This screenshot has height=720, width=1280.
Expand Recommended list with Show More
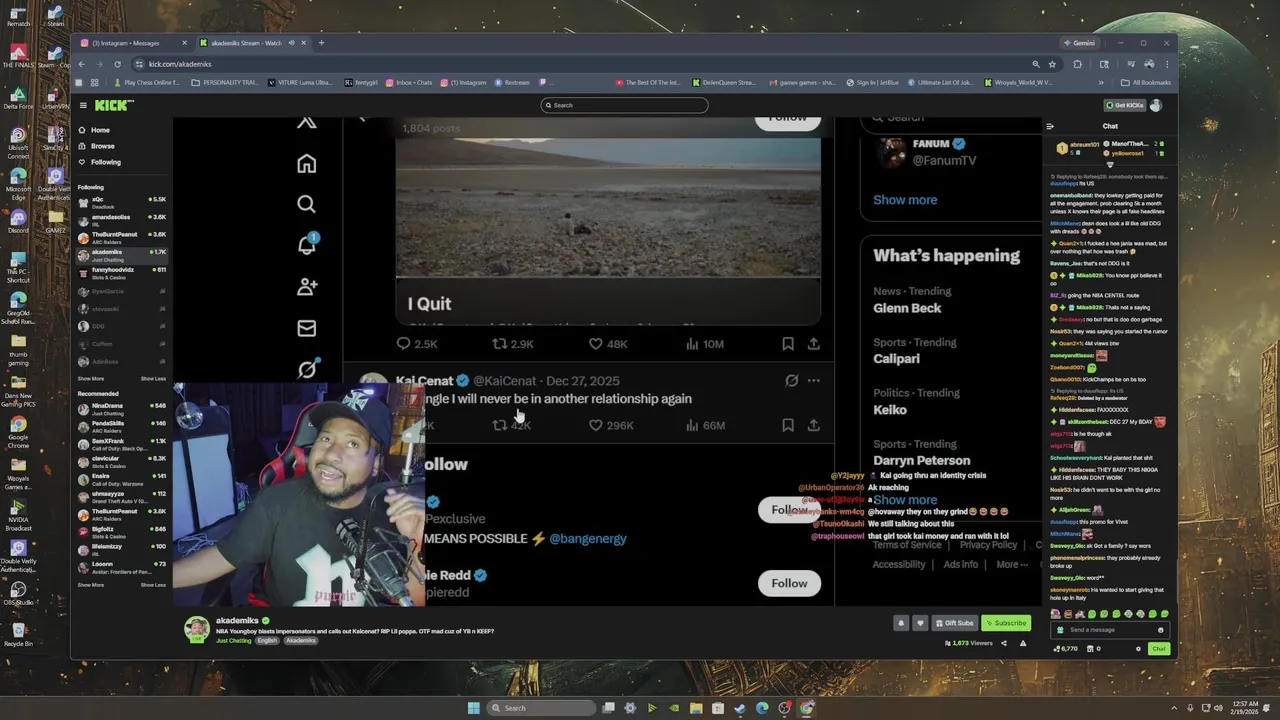click(91, 585)
